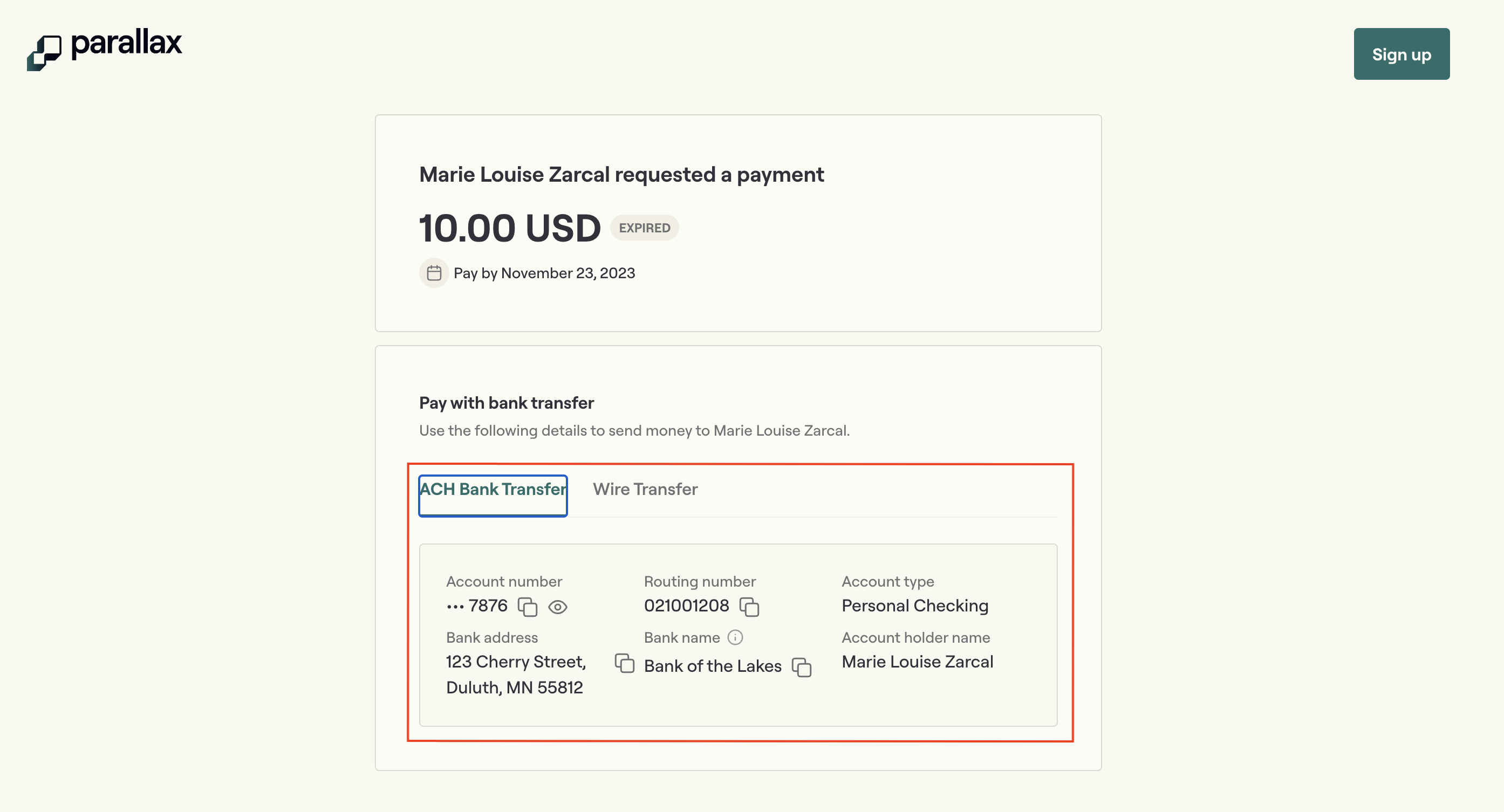Open the Bank name info tooltip
1504x812 pixels.
[x=735, y=637]
